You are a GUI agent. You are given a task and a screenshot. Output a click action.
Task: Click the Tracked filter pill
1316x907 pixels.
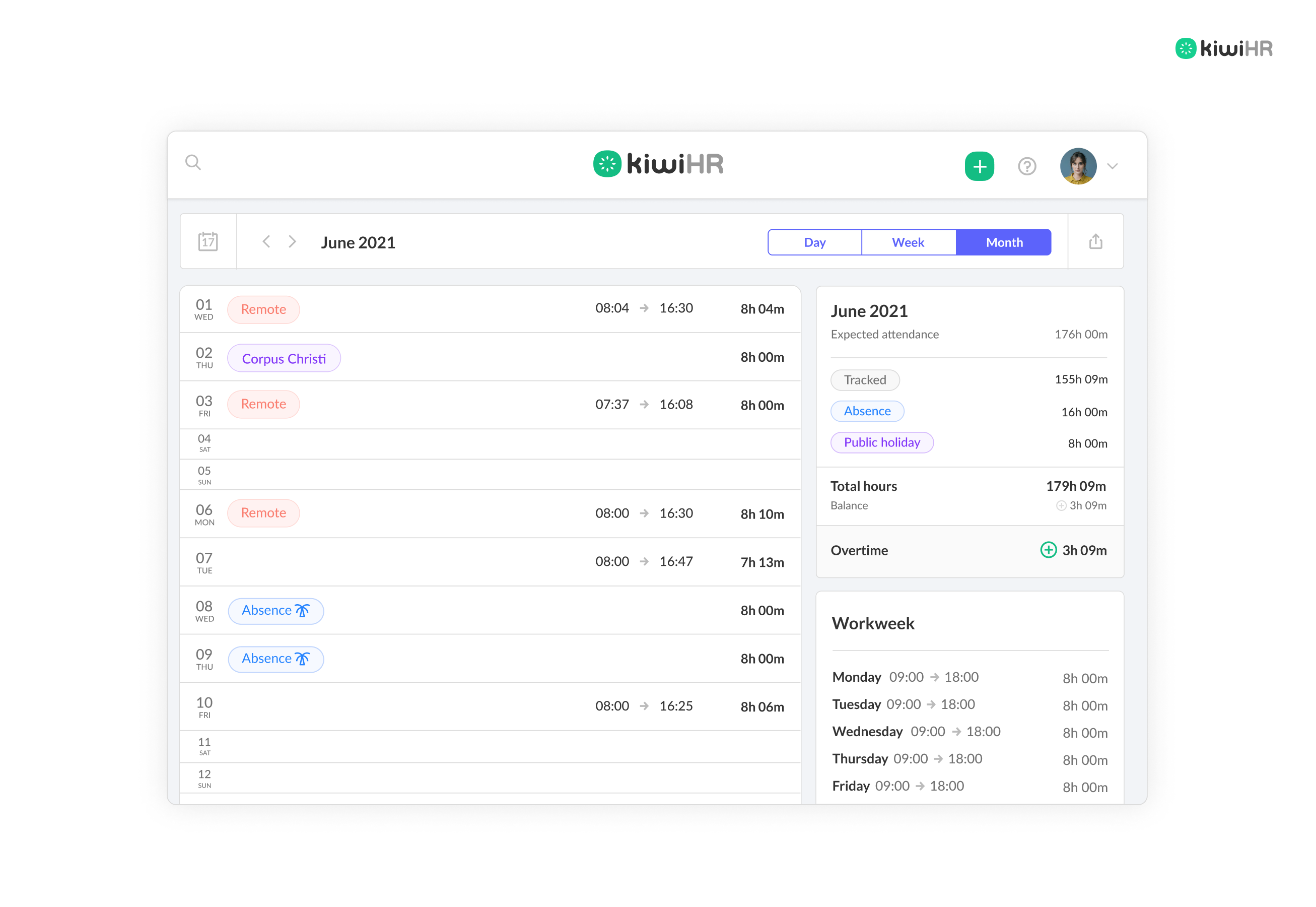[864, 380]
